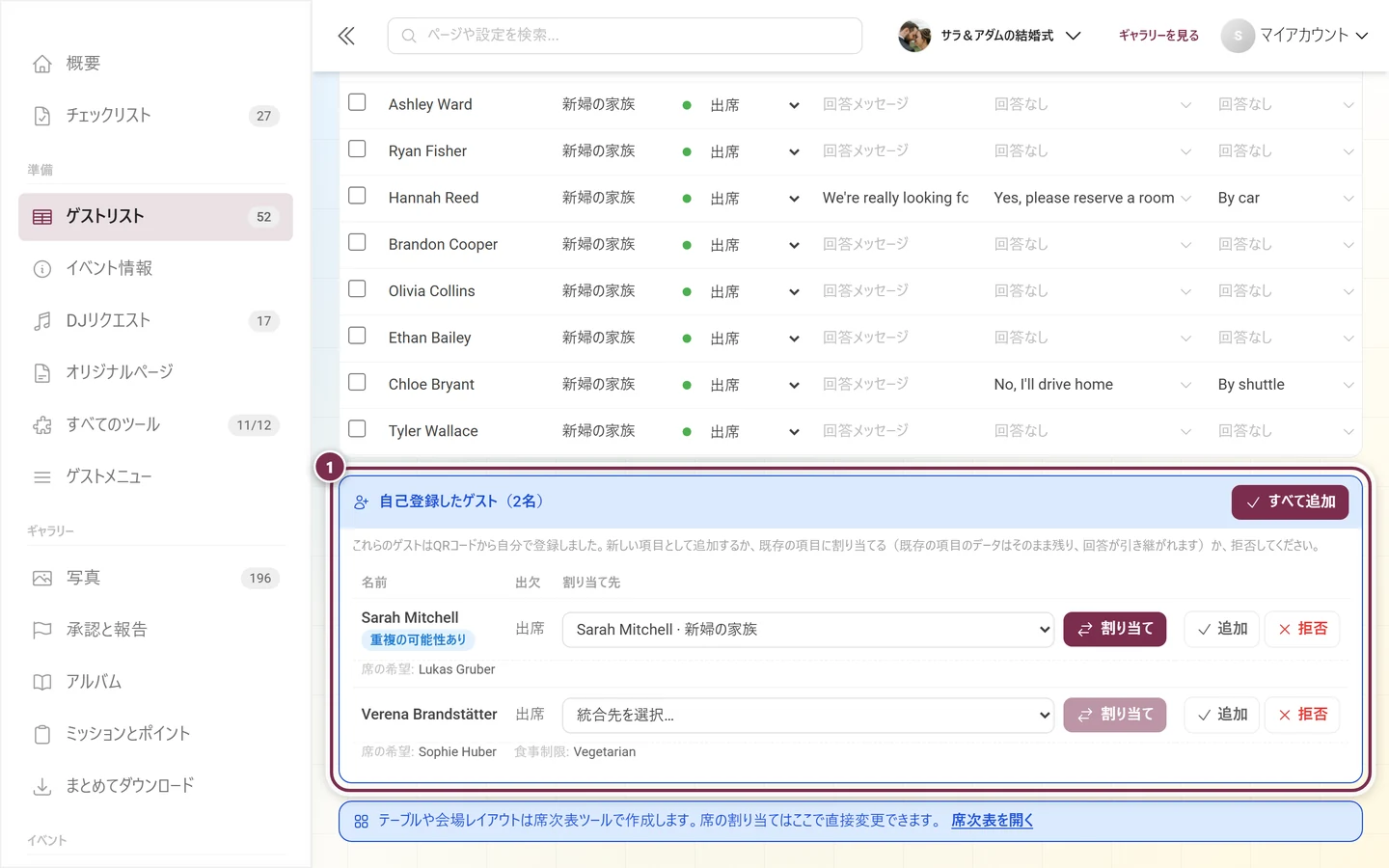Open Hannah Reed's room reservation dropdown

1093,198
